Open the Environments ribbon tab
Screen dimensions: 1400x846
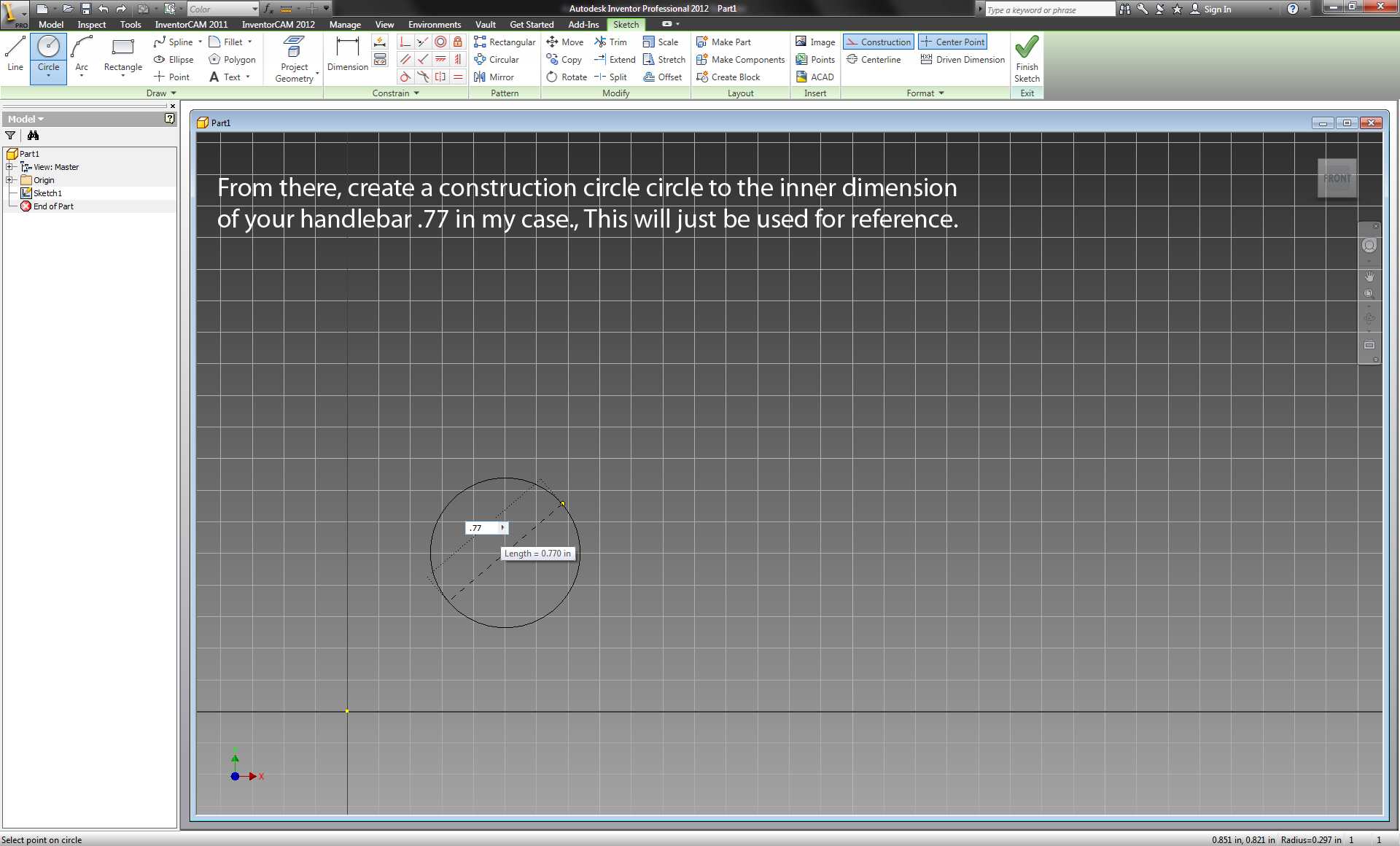(435, 24)
